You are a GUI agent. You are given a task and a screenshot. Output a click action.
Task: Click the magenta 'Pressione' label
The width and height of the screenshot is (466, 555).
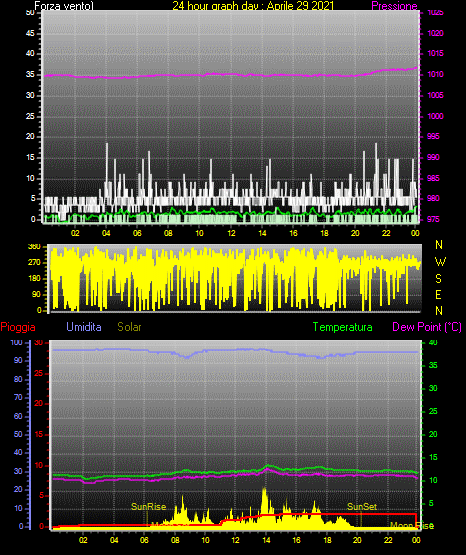click(x=394, y=6)
